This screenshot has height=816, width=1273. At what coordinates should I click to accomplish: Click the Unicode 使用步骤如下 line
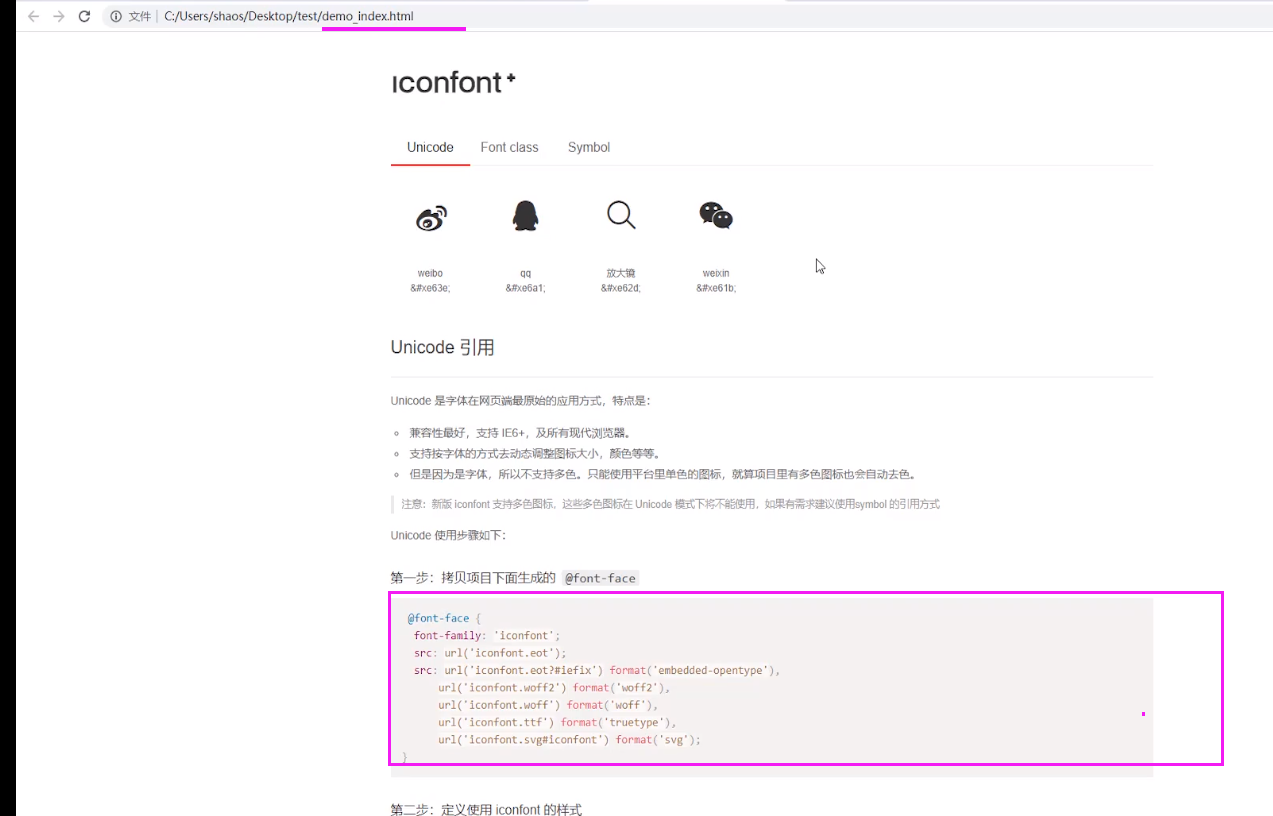coord(449,535)
